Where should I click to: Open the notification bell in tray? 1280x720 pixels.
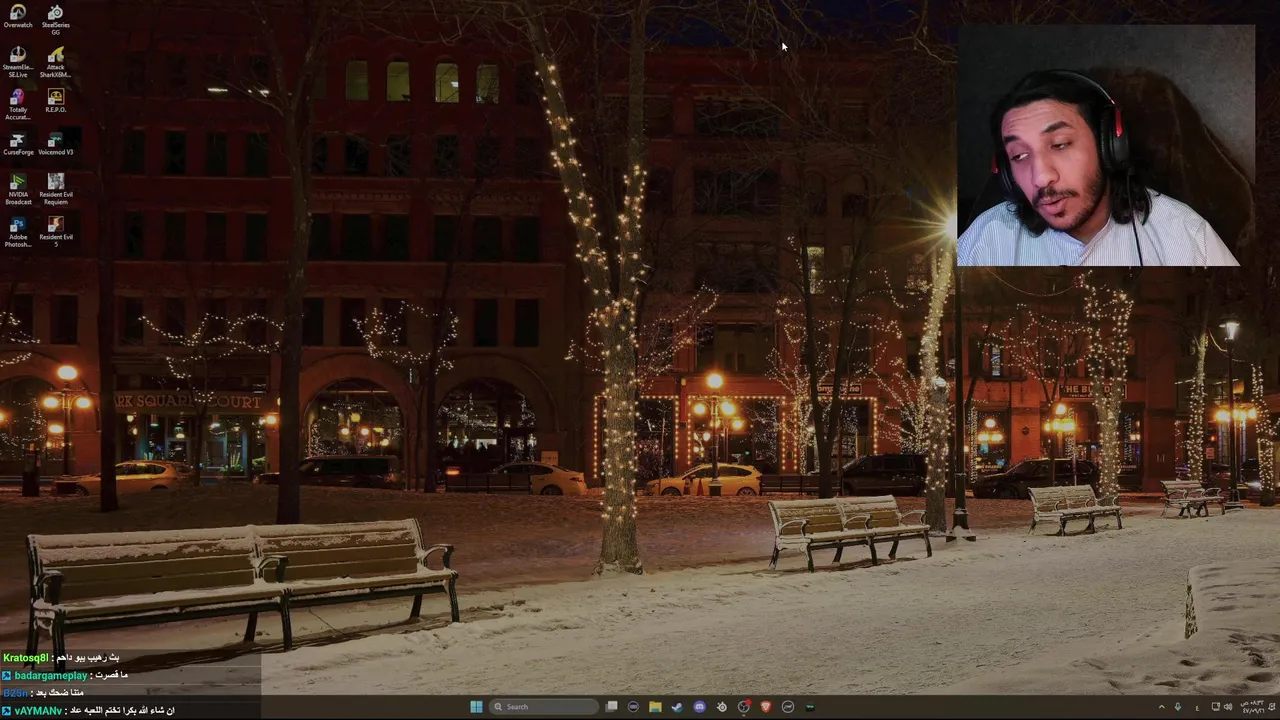point(1271,707)
